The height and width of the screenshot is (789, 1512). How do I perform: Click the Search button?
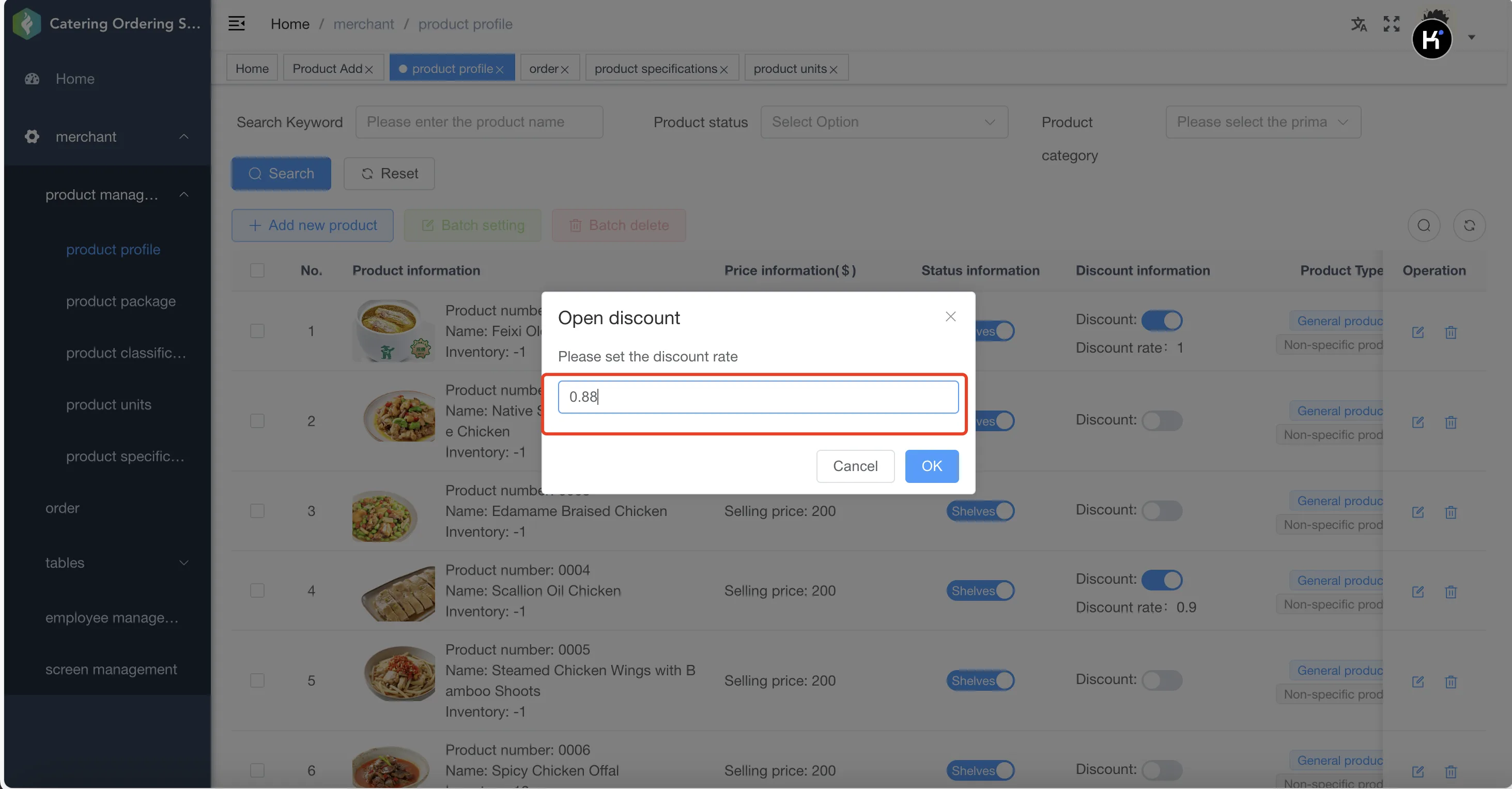pyautogui.click(x=281, y=174)
